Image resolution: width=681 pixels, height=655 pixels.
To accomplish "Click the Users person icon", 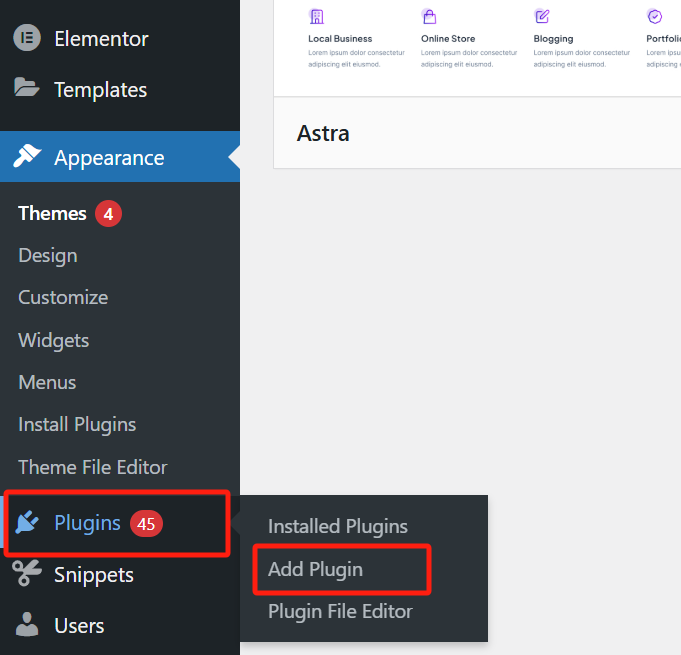I will [x=27, y=625].
